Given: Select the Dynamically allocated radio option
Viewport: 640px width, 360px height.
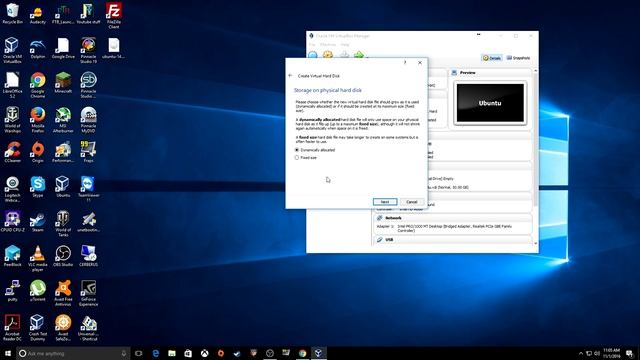Looking at the screenshot, I should click(x=315, y=150).
